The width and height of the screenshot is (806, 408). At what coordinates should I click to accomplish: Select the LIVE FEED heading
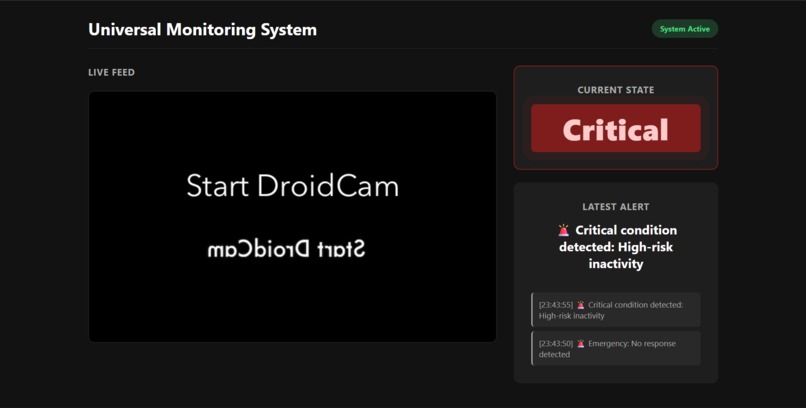coord(112,72)
